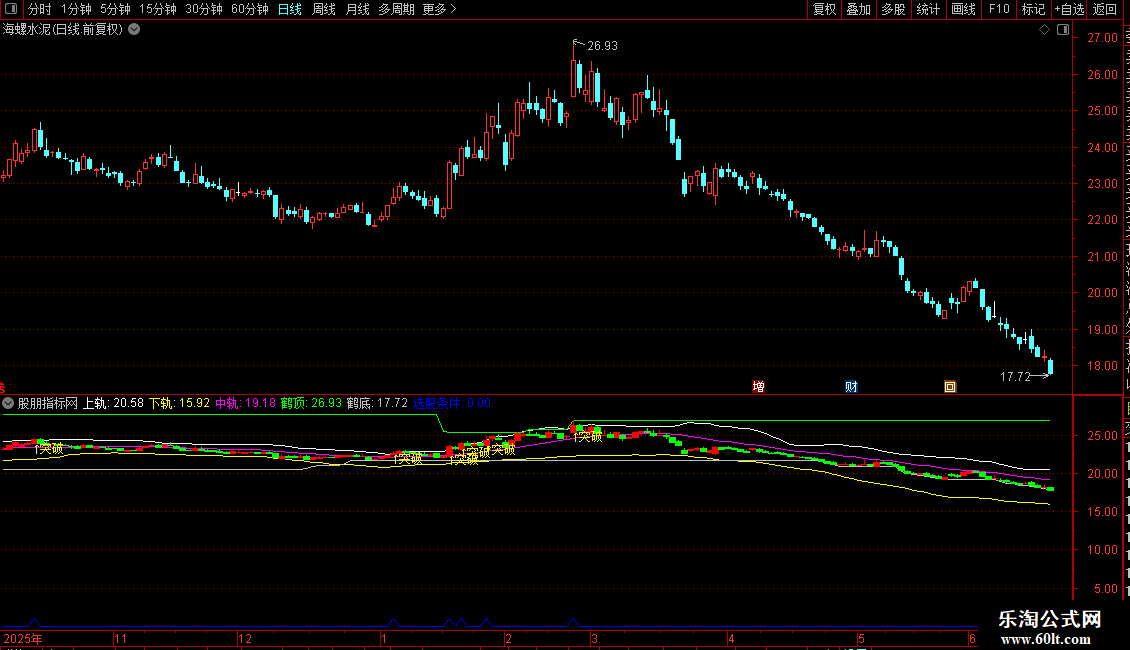
Task: Click the 18.00 price axis label
Action: [1103, 366]
